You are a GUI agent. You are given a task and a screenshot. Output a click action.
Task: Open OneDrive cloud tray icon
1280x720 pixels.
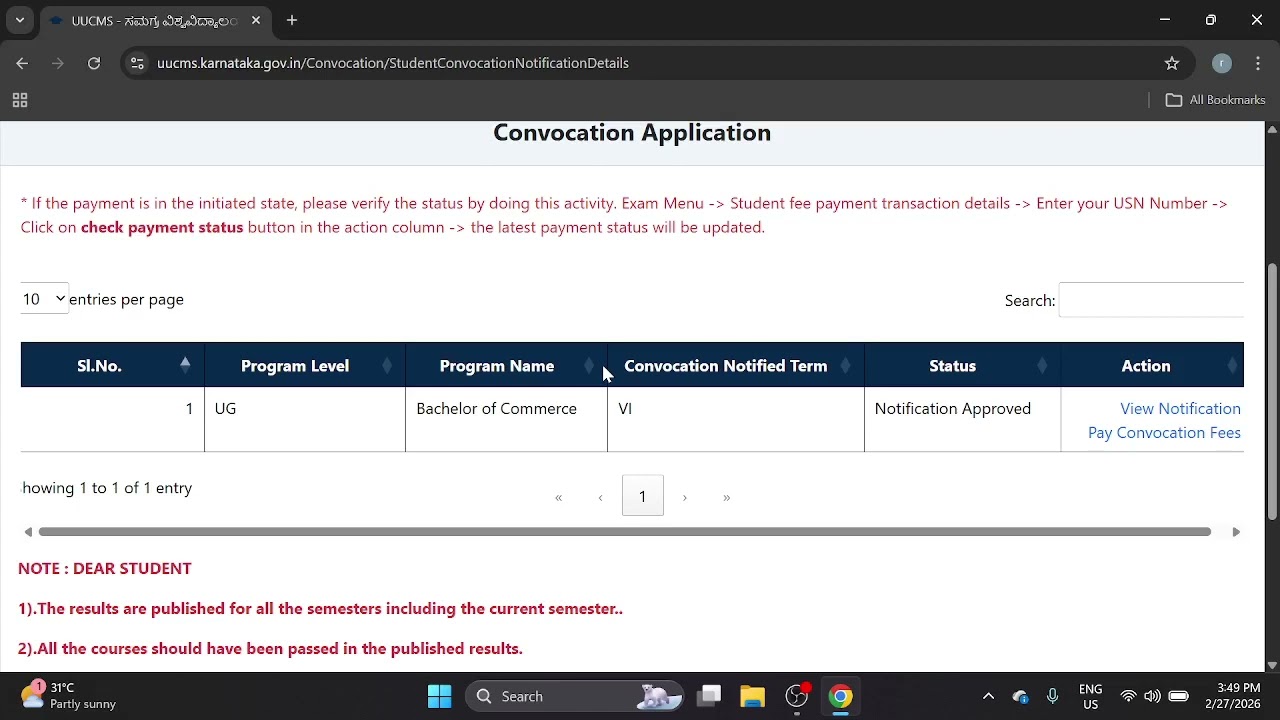[x=1021, y=696]
